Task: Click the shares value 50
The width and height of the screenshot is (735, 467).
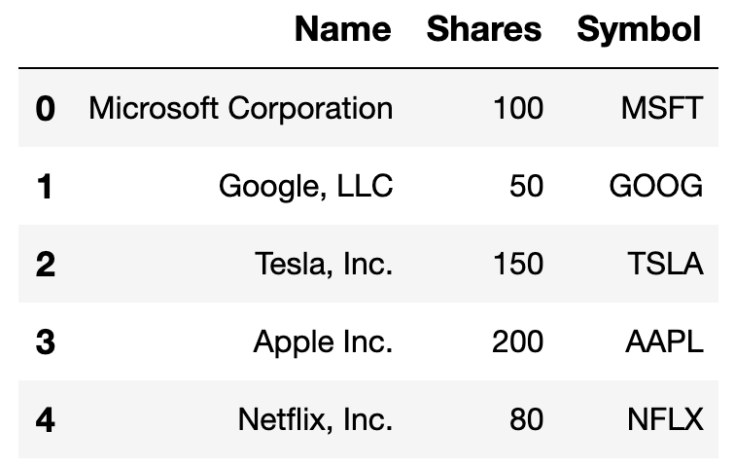Action: pos(525,187)
